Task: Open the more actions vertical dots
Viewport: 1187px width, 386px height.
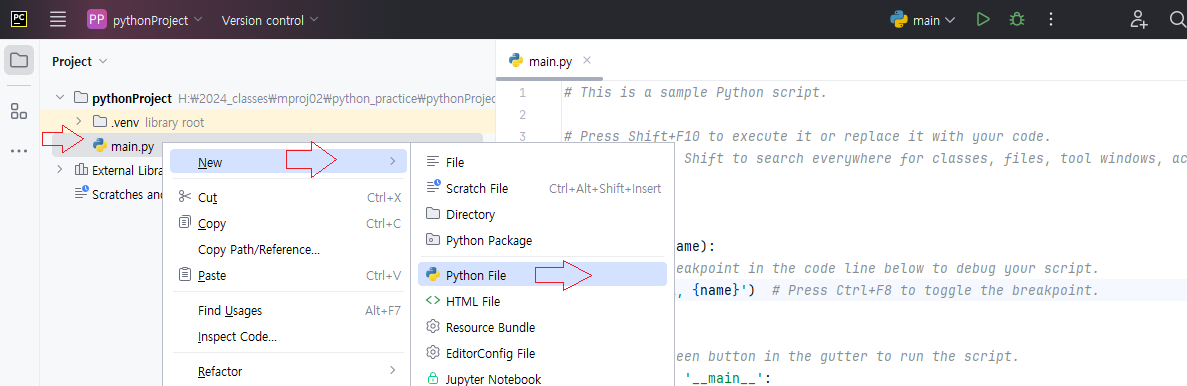Action: pos(1050,20)
